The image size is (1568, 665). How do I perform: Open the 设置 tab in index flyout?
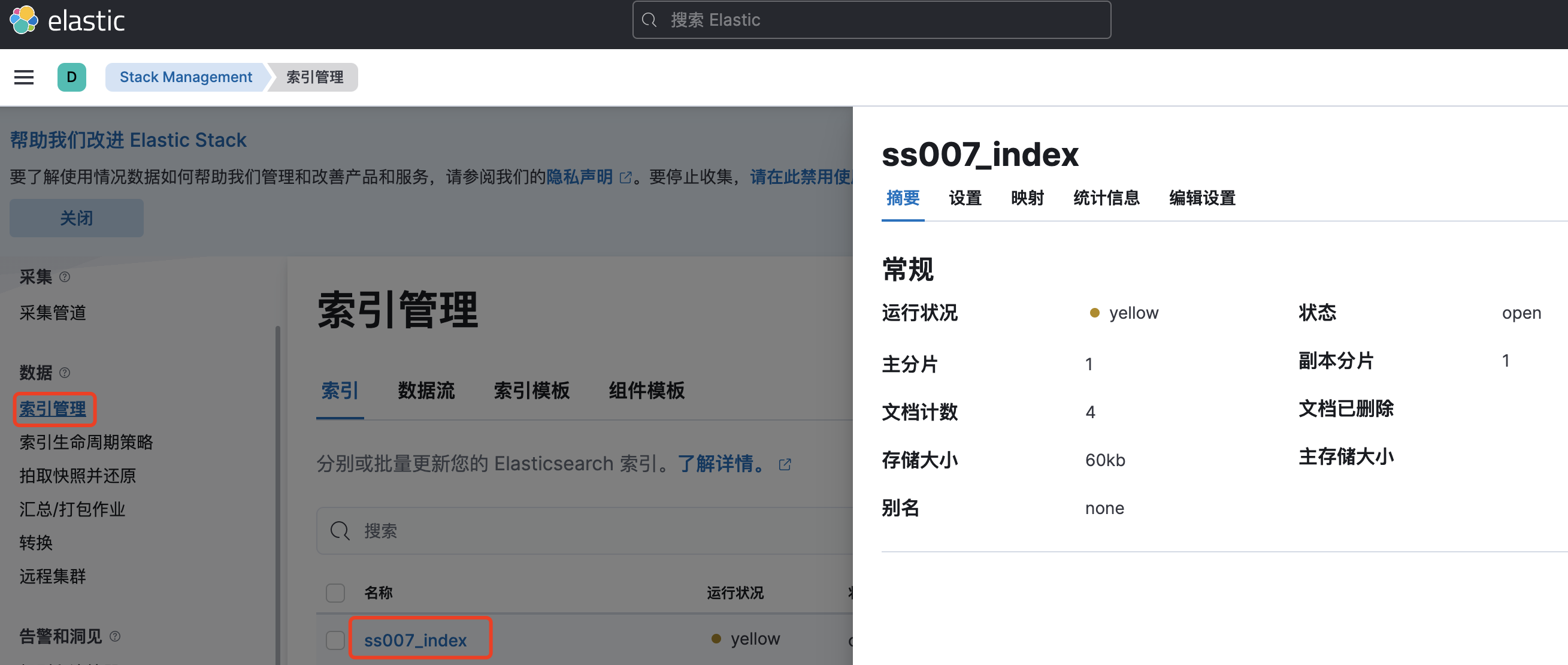click(x=965, y=198)
